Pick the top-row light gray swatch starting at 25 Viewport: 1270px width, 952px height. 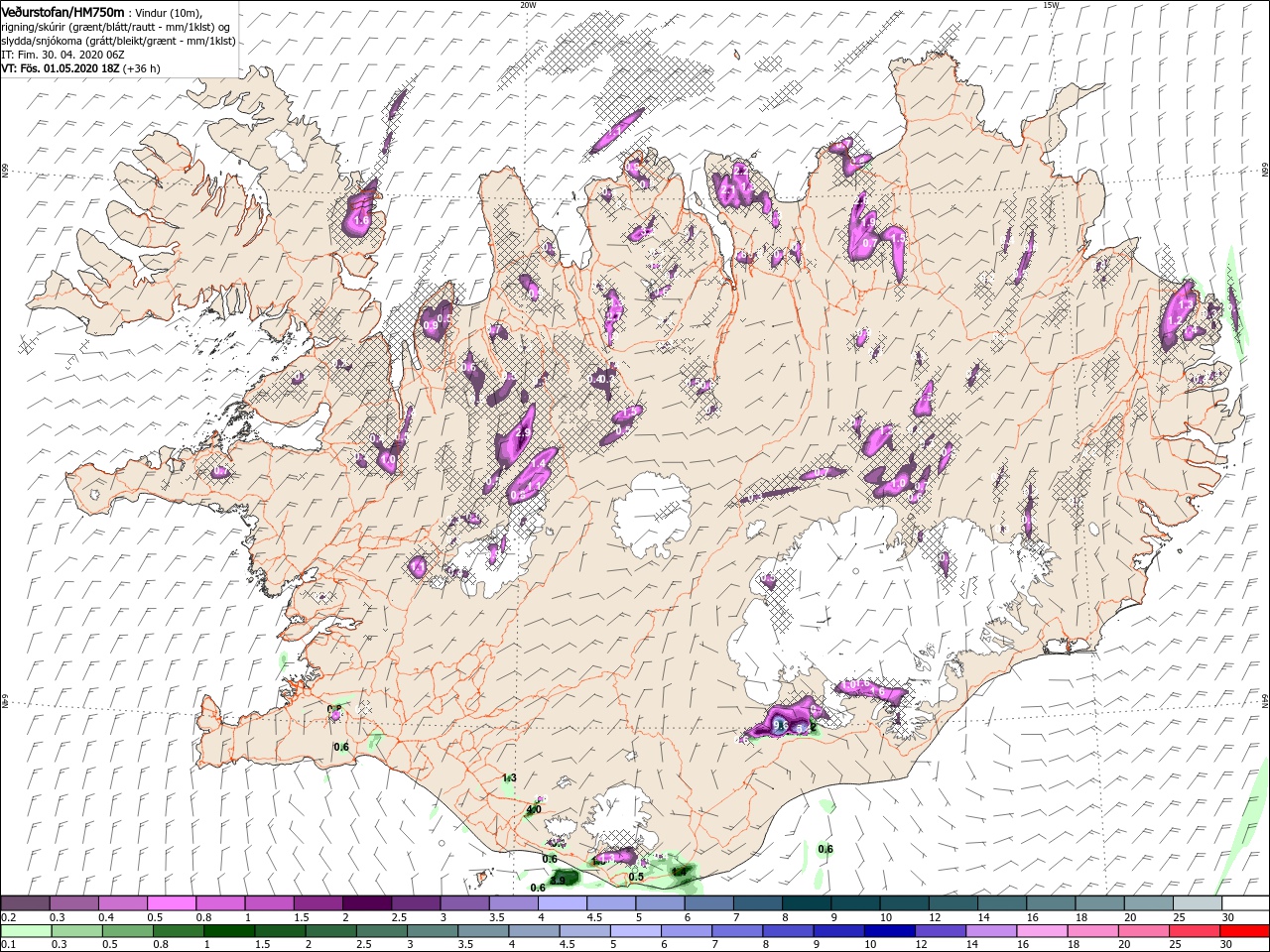point(1197,903)
